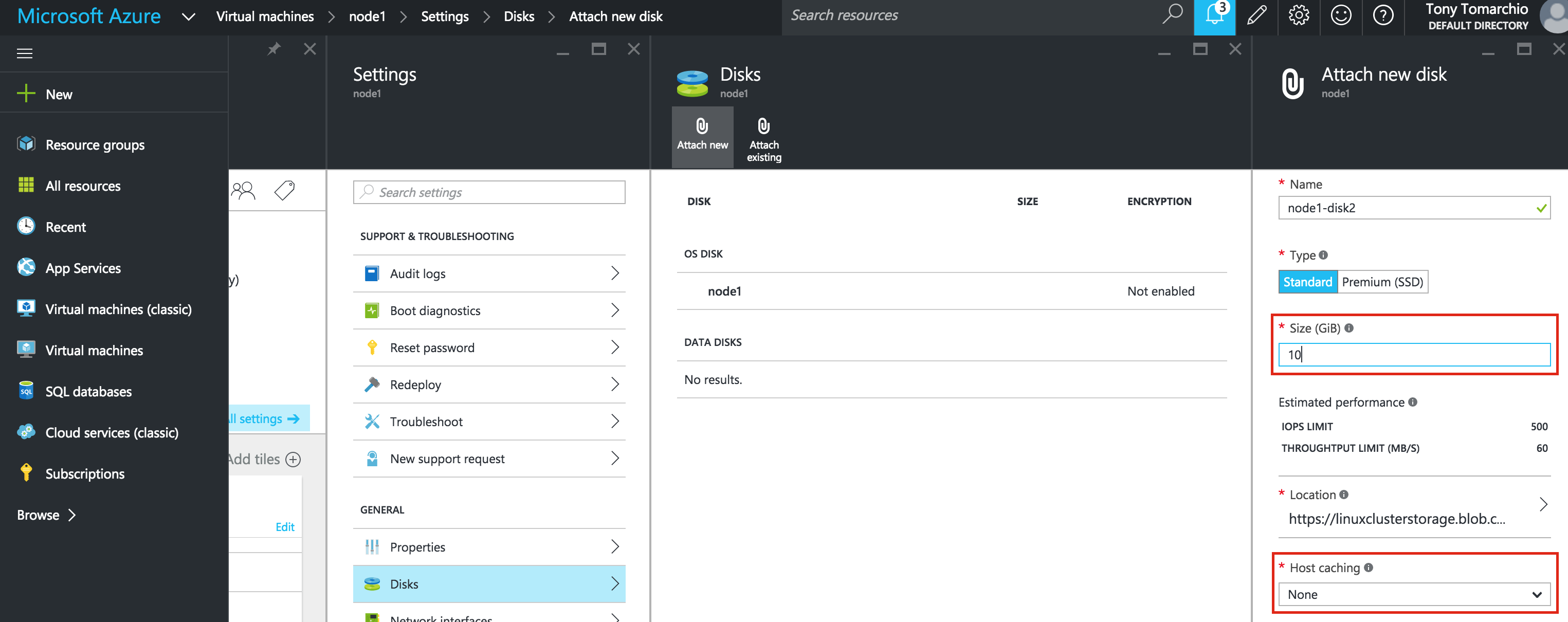
Task: Click the Size (GiB) info icon
Action: 1350,328
